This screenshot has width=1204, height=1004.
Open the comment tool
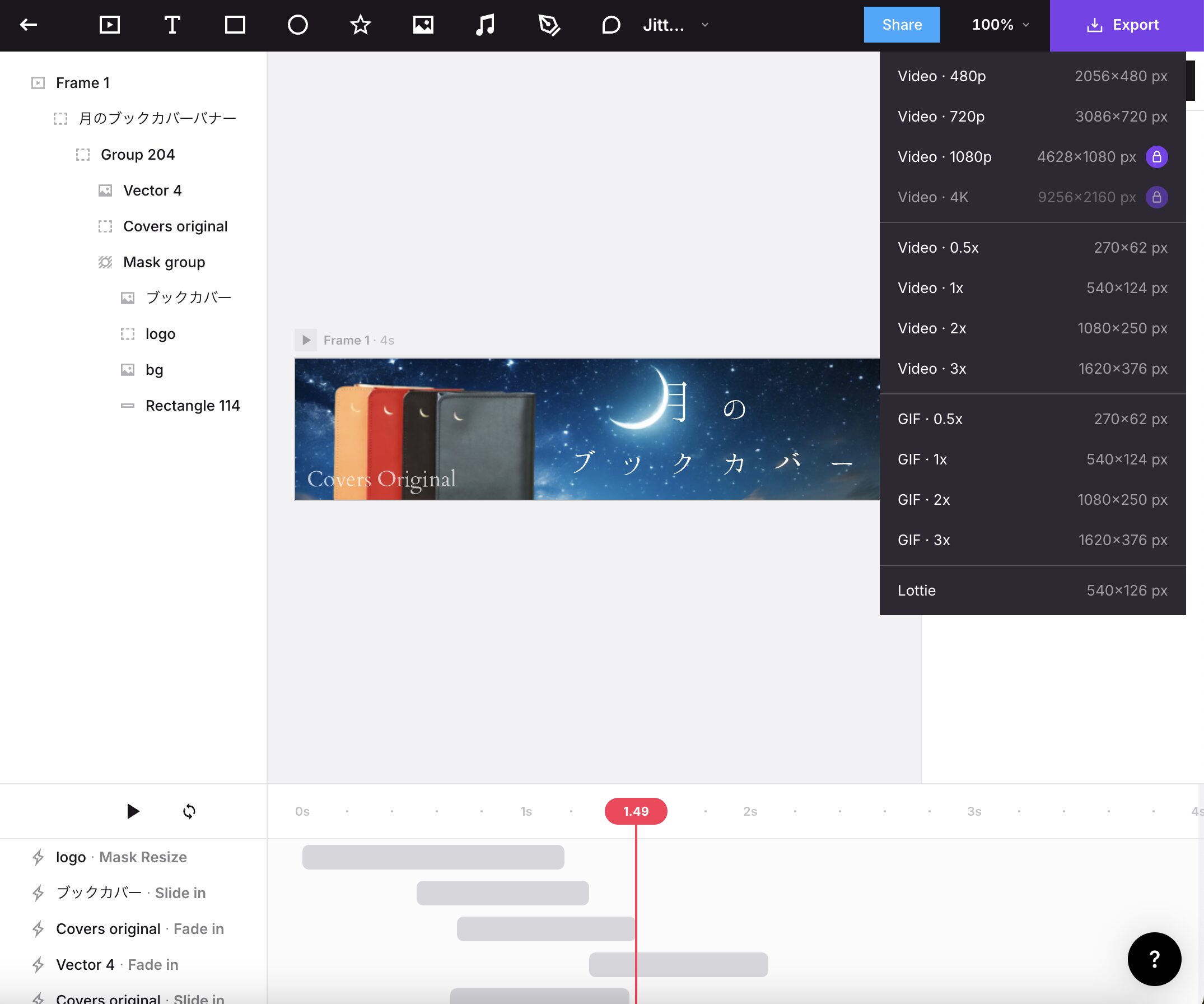[611, 25]
